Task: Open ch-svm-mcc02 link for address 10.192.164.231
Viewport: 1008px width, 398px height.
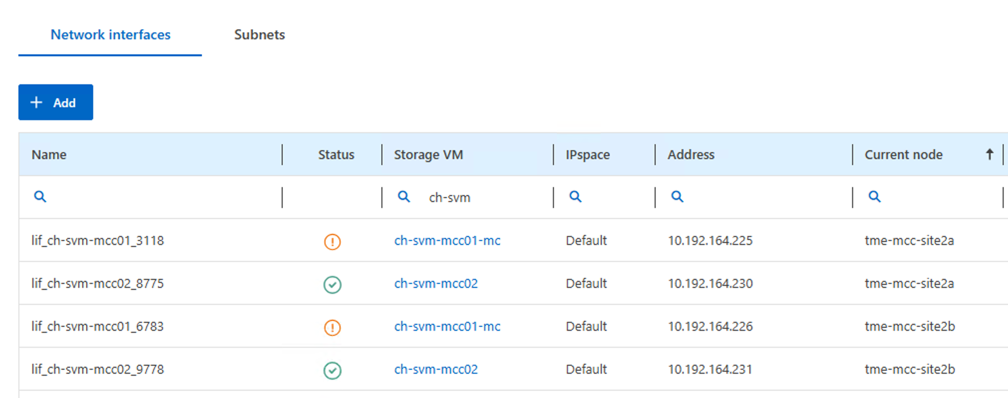Action: click(436, 370)
